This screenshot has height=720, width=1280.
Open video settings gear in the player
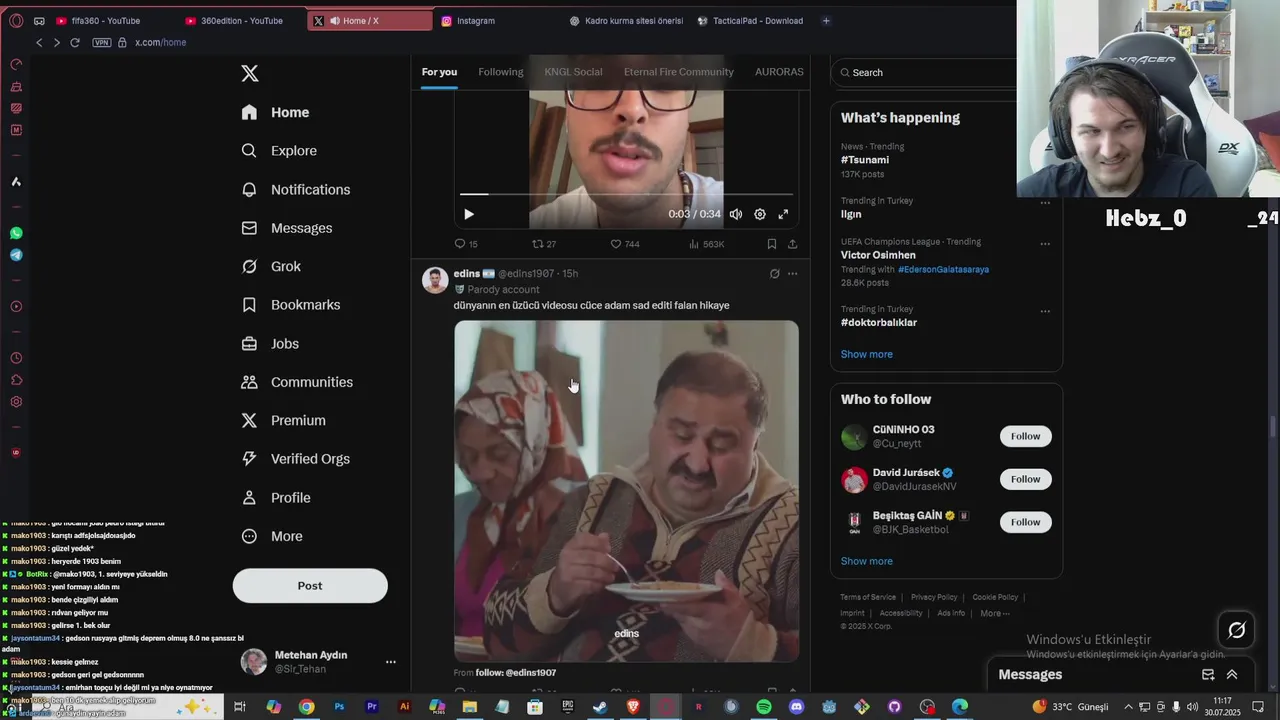760,214
